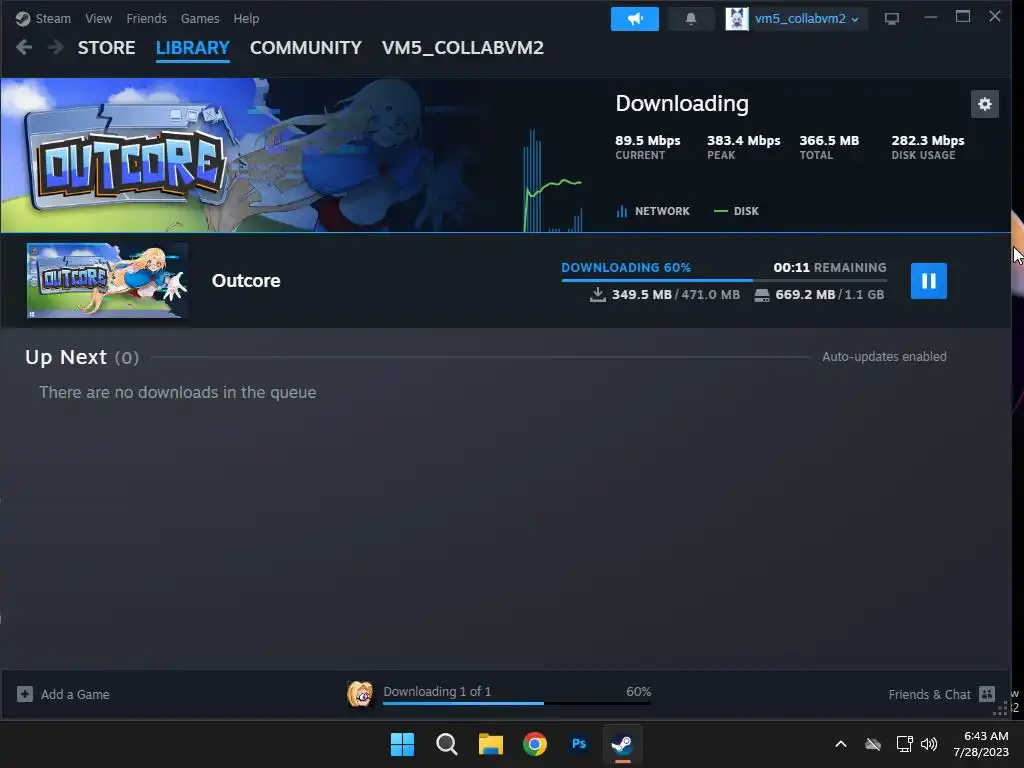The height and width of the screenshot is (768, 1024).
Task: Click the Outcore download progress bar
Action: pyautogui.click(x=724, y=280)
